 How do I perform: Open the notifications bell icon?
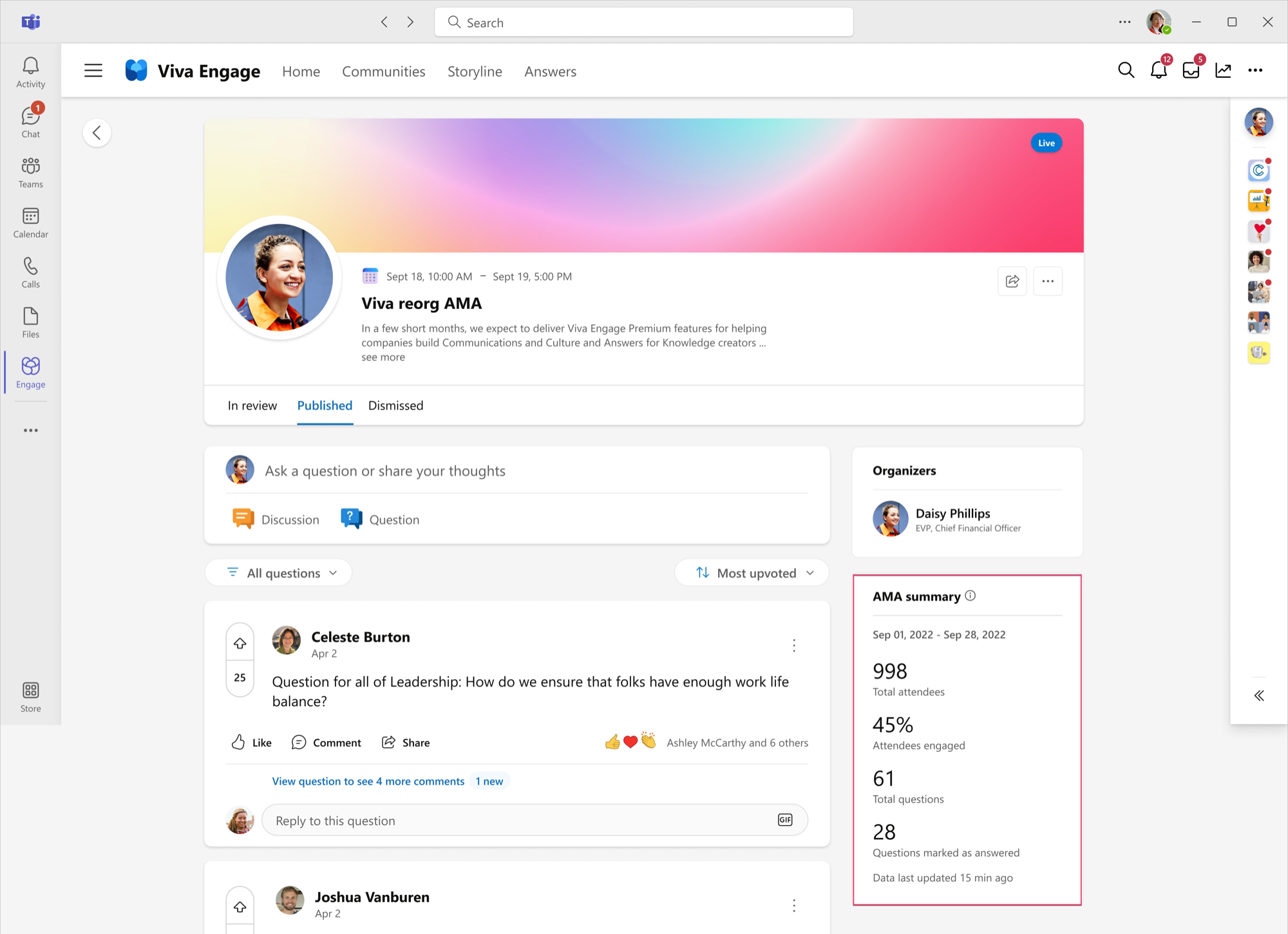point(1158,70)
